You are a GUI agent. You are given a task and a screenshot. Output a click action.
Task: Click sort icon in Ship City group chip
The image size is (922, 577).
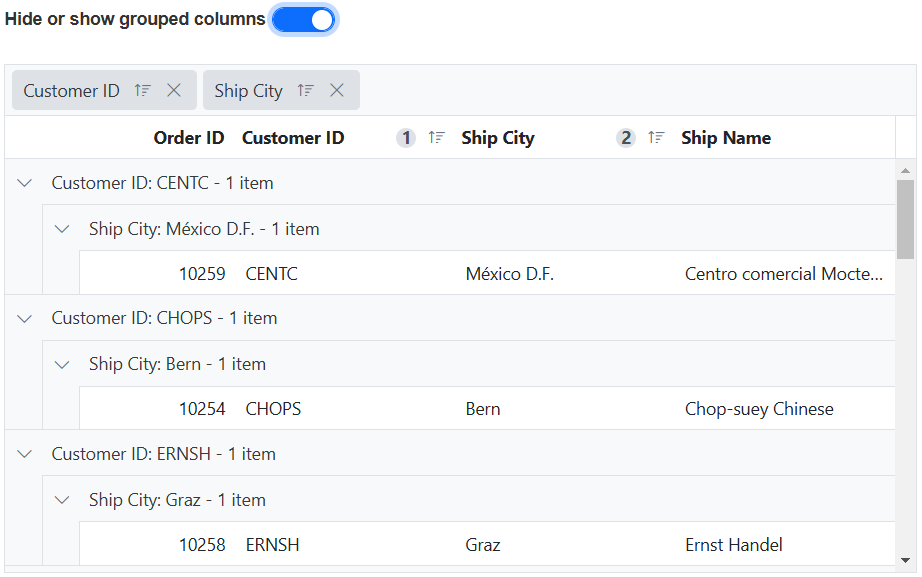pyautogui.click(x=305, y=90)
